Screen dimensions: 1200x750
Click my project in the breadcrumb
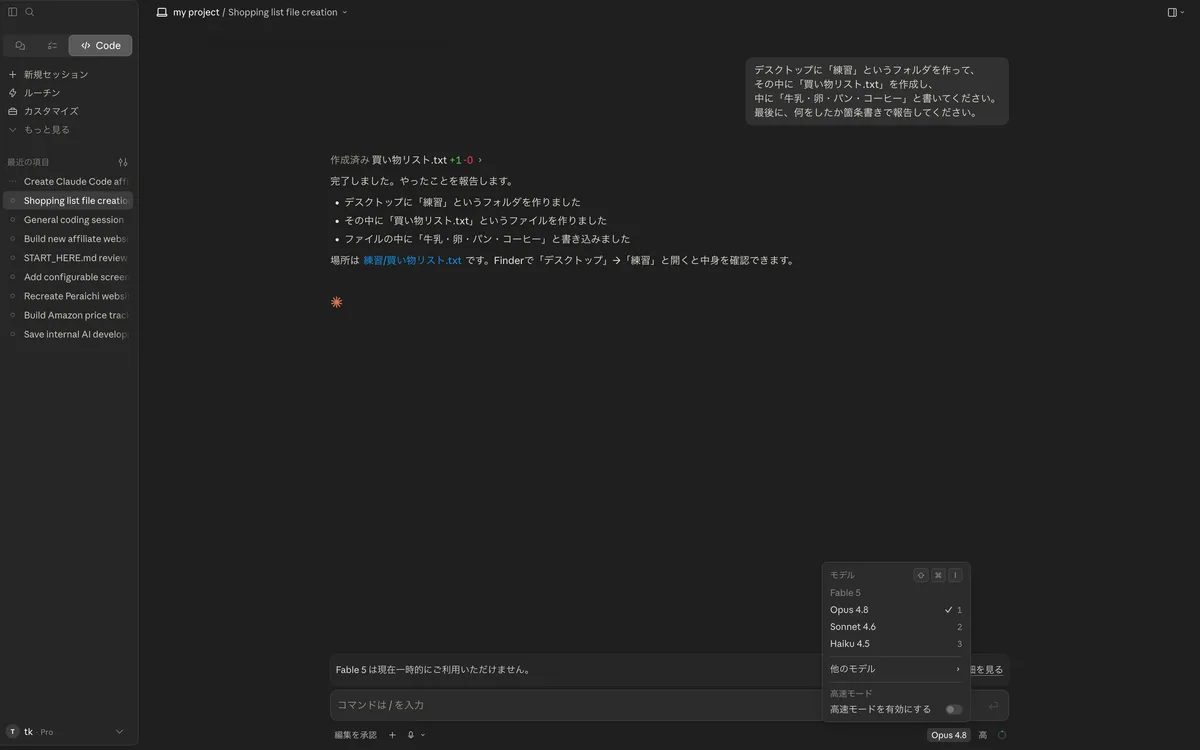pyautogui.click(x=196, y=12)
